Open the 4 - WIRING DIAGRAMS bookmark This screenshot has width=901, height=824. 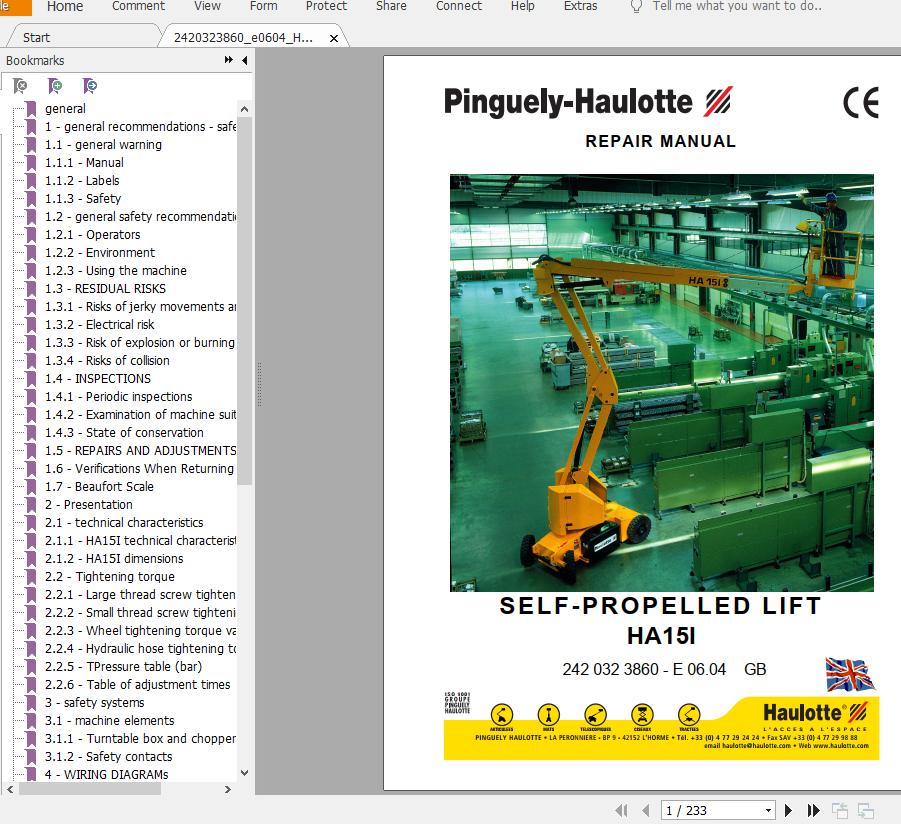(x=104, y=774)
